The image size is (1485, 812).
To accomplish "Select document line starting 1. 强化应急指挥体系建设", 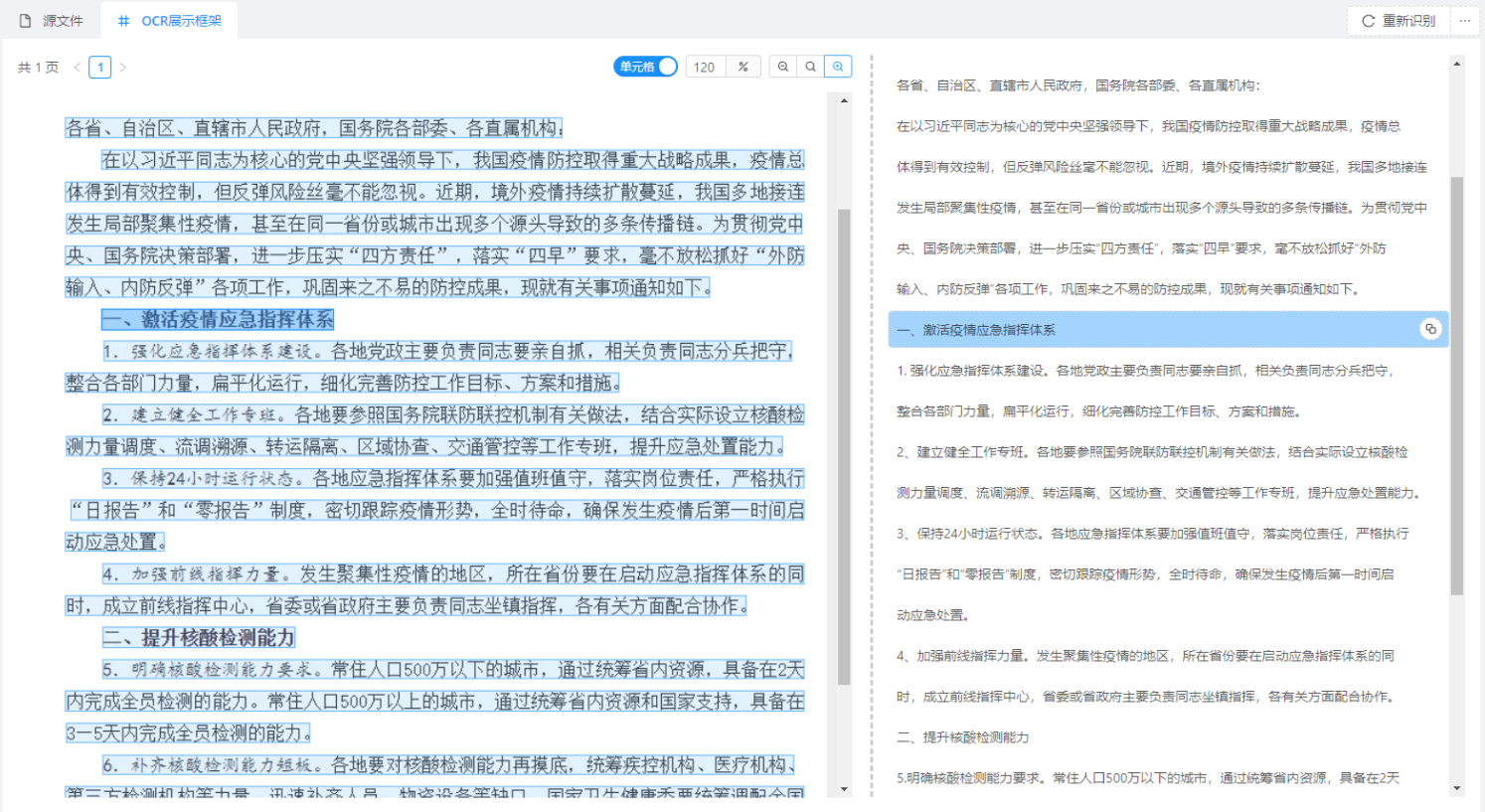I will pyautogui.click(x=447, y=351).
